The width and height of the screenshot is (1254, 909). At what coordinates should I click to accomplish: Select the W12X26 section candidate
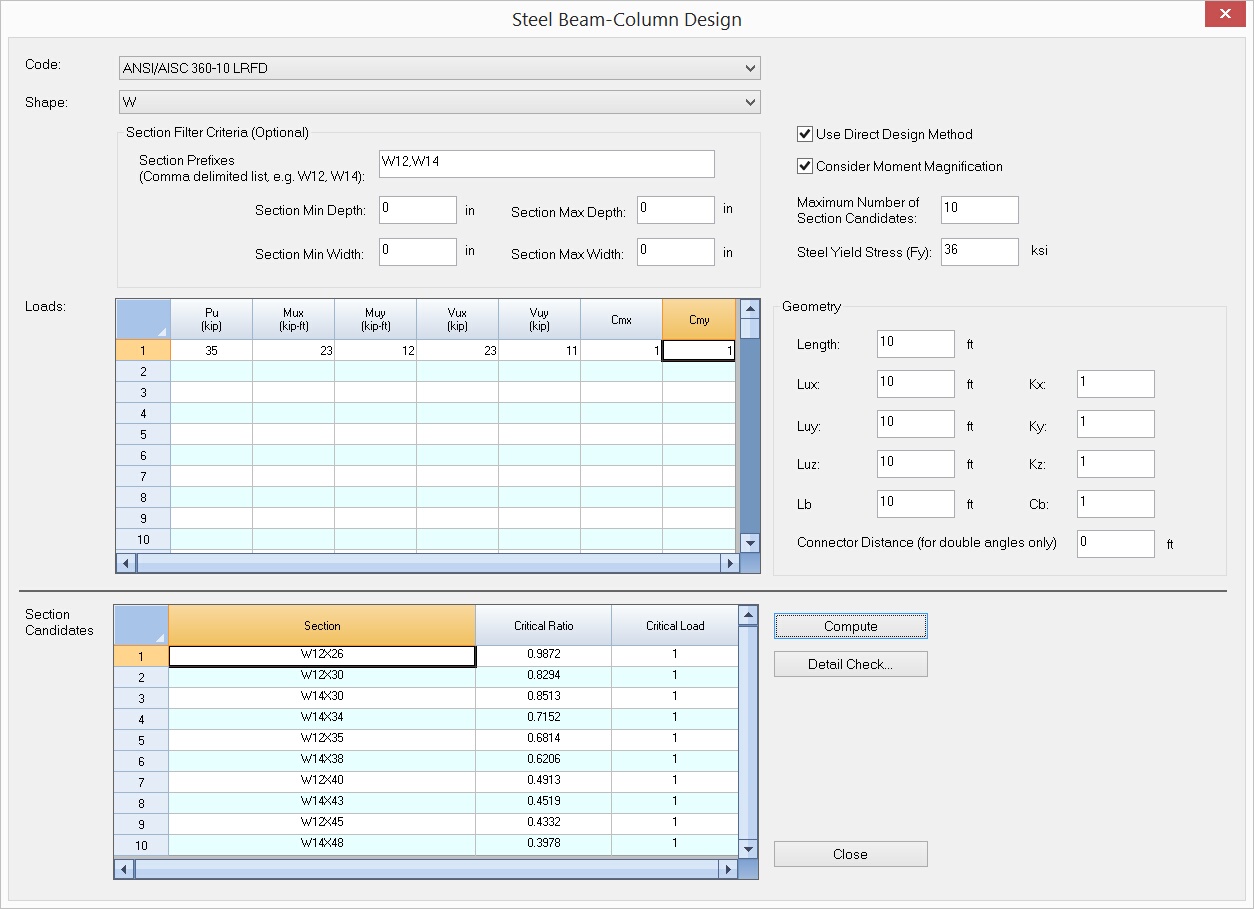pyautogui.click(x=322, y=656)
